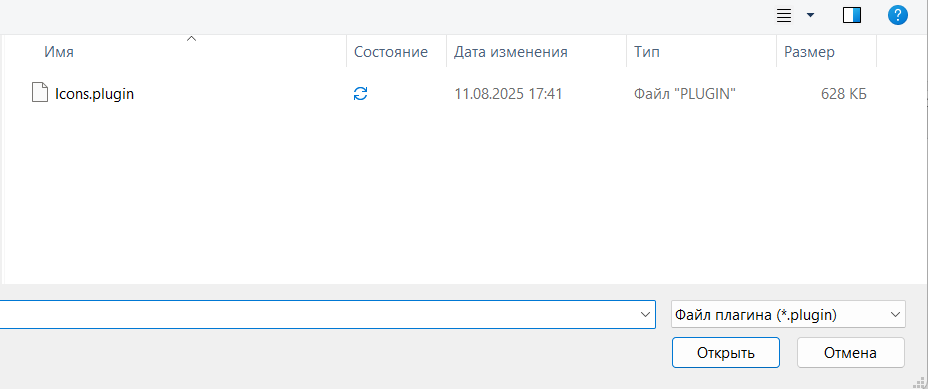This screenshot has height=389, width=928.
Task: Sort by the Дата изменения column
Action: click(510, 52)
